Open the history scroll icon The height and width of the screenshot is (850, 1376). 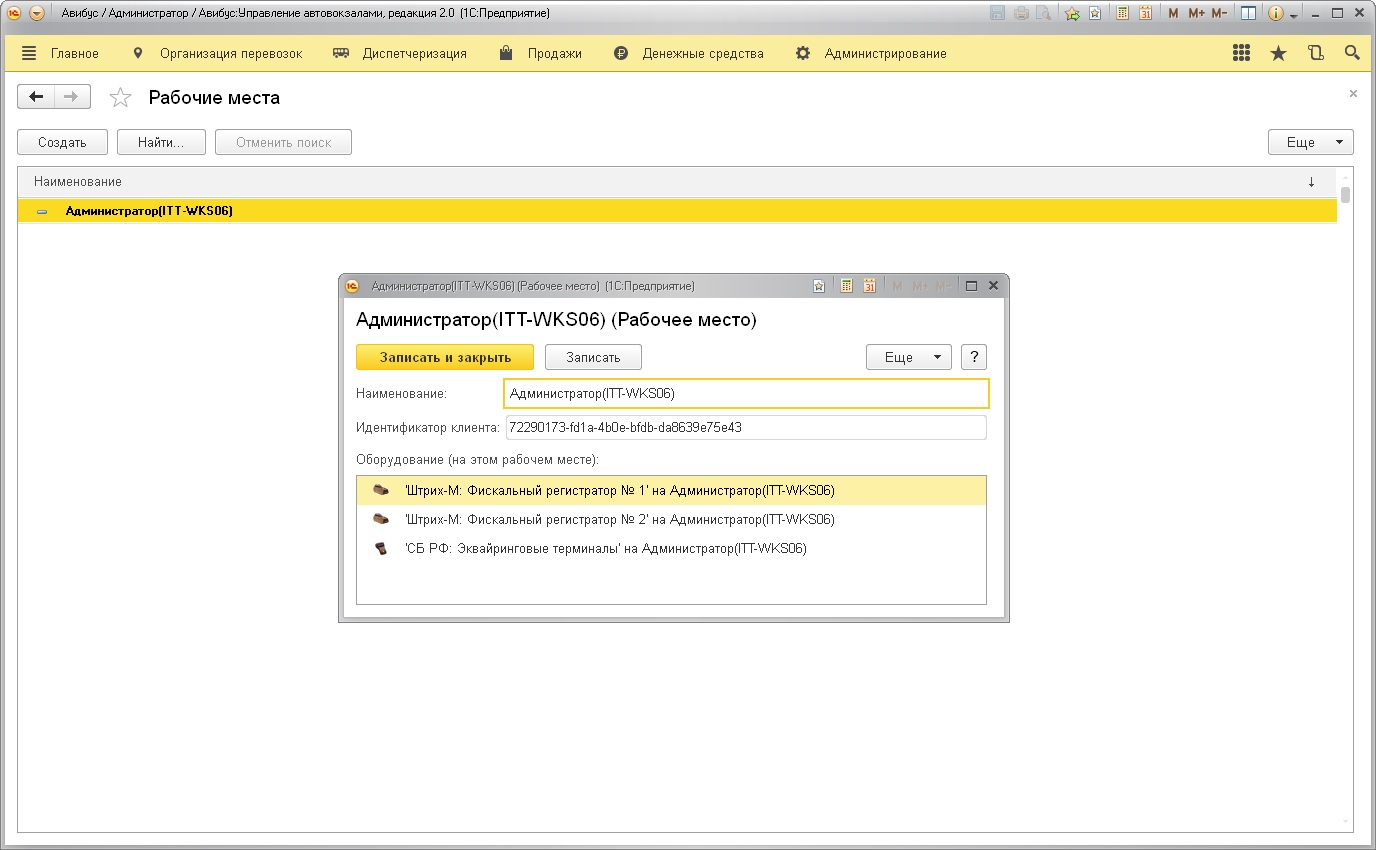(x=1315, y=54)
